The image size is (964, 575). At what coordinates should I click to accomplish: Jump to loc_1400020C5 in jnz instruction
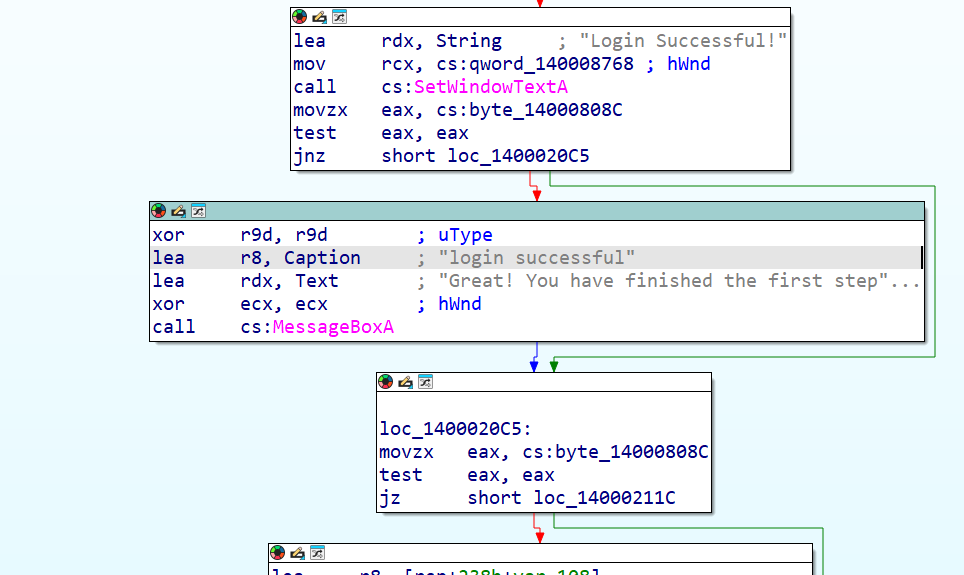point(518,156)
